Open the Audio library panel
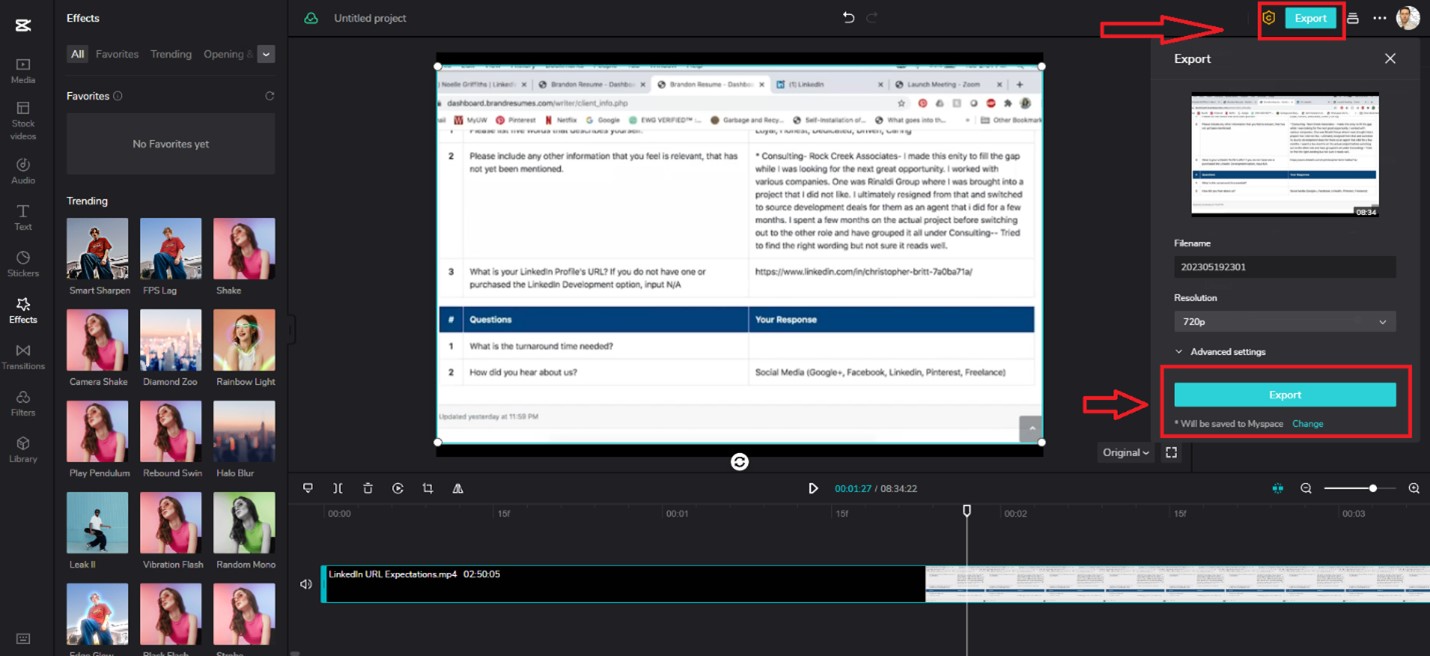The image size is (1430, 656). coord(23,172)
